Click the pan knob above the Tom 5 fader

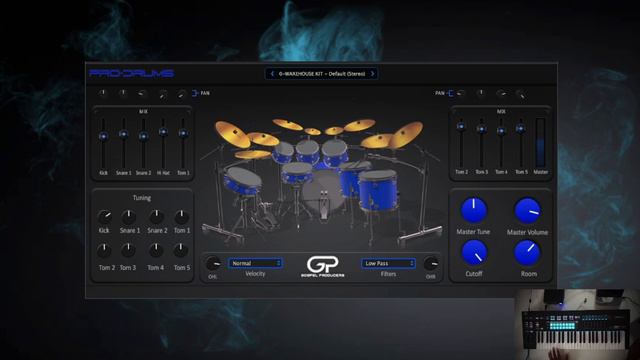[x=521, y=94]
